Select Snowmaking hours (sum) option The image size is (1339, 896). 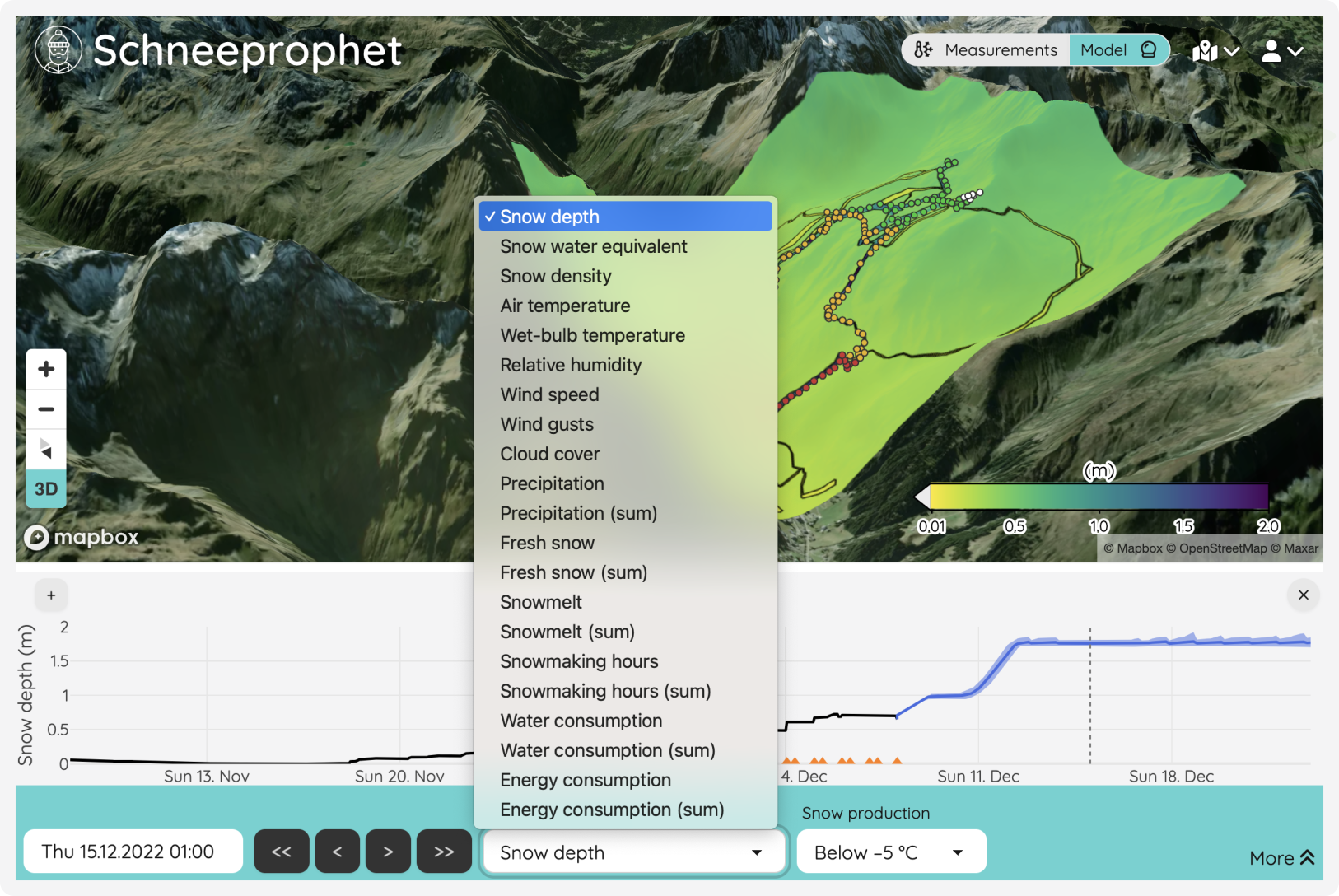626,691
